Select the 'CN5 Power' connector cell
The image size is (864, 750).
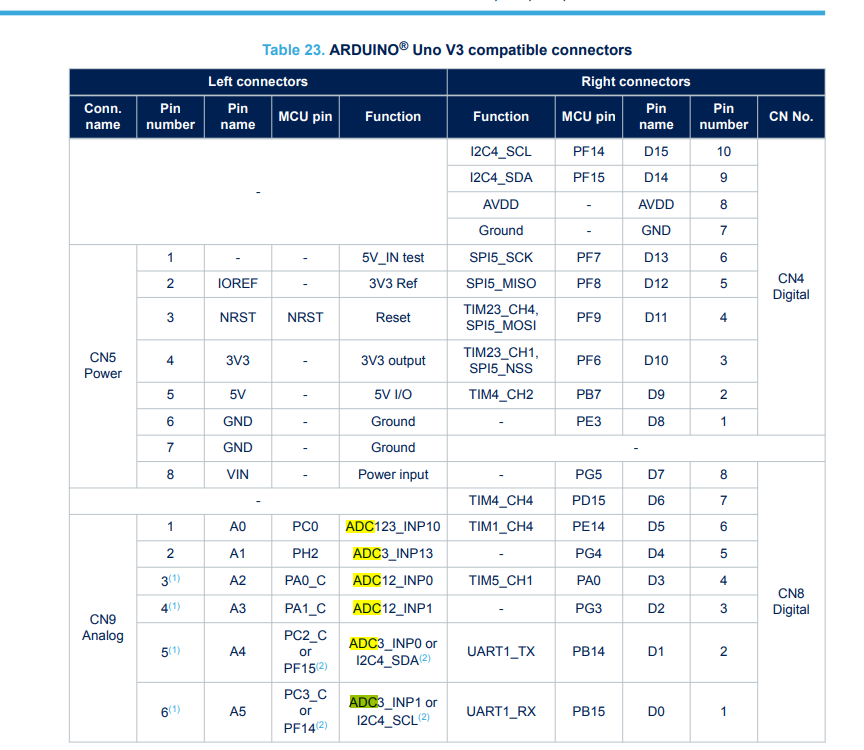coord(103,365)
